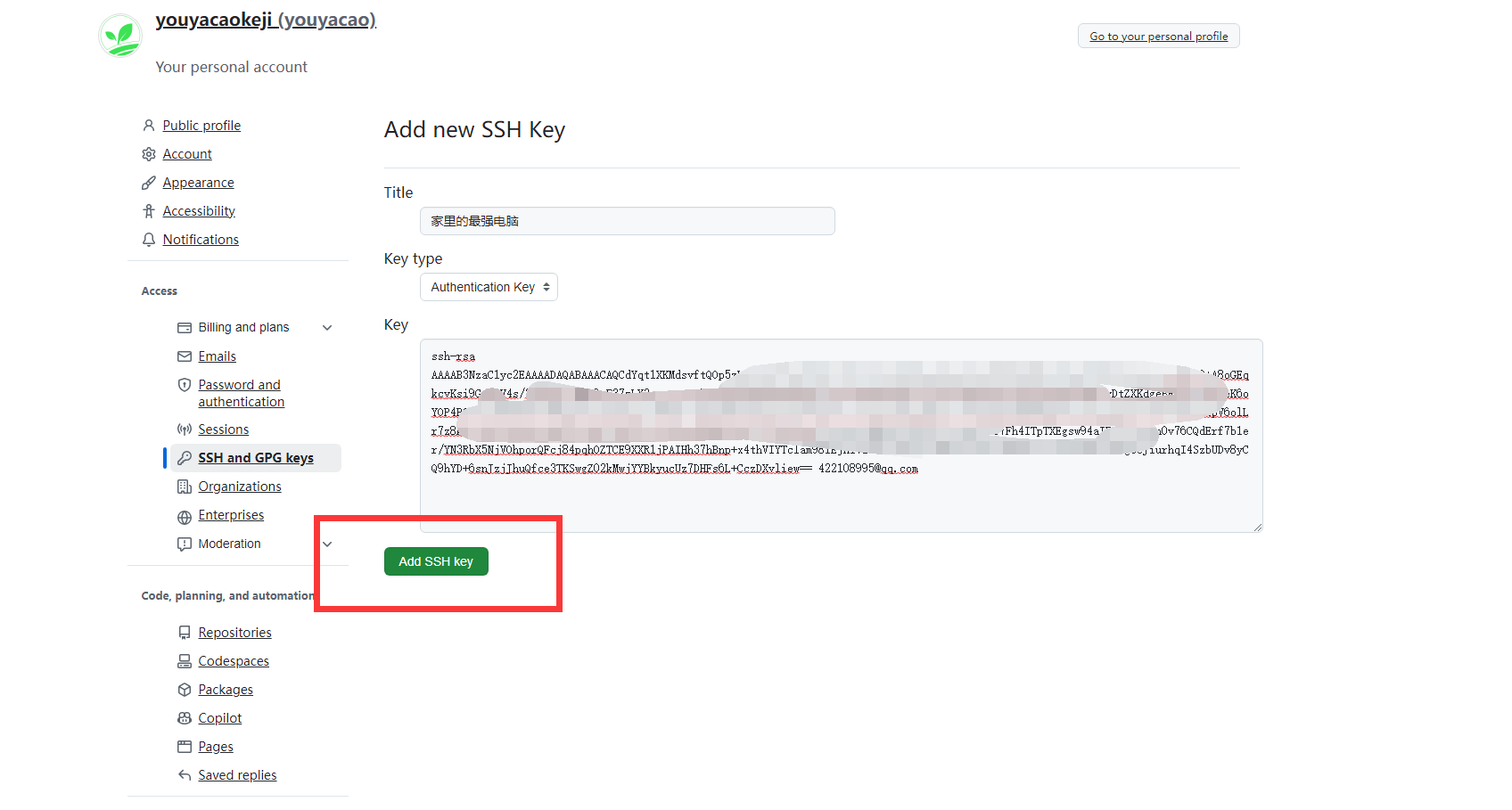Expand the Moderation section
Screen dimensions: 1512x810
(327, 544)
